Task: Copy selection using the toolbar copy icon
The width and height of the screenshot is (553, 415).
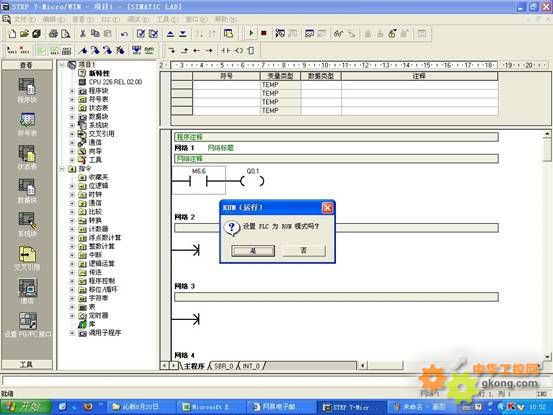Action: click(x=95, y=34)
